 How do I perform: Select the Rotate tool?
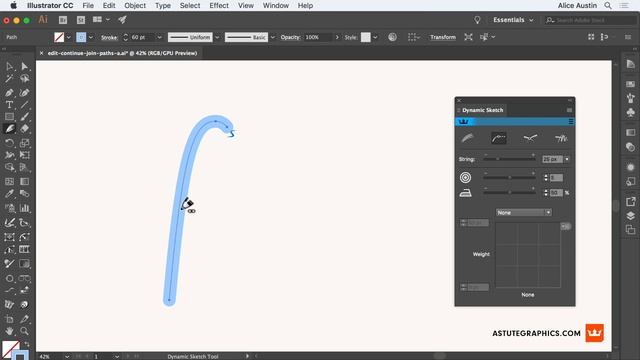(9, 143)
